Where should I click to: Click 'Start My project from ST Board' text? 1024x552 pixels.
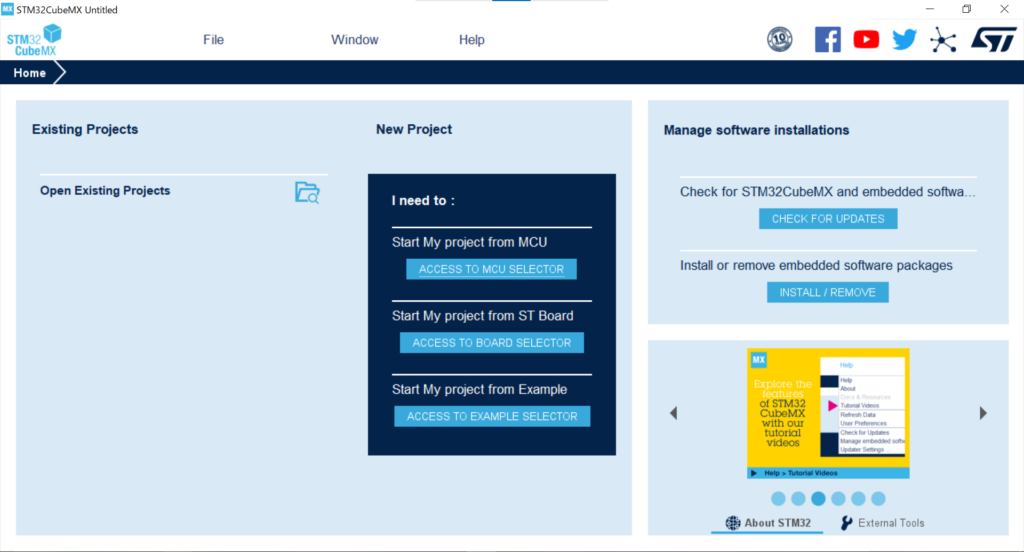[483, 316]
